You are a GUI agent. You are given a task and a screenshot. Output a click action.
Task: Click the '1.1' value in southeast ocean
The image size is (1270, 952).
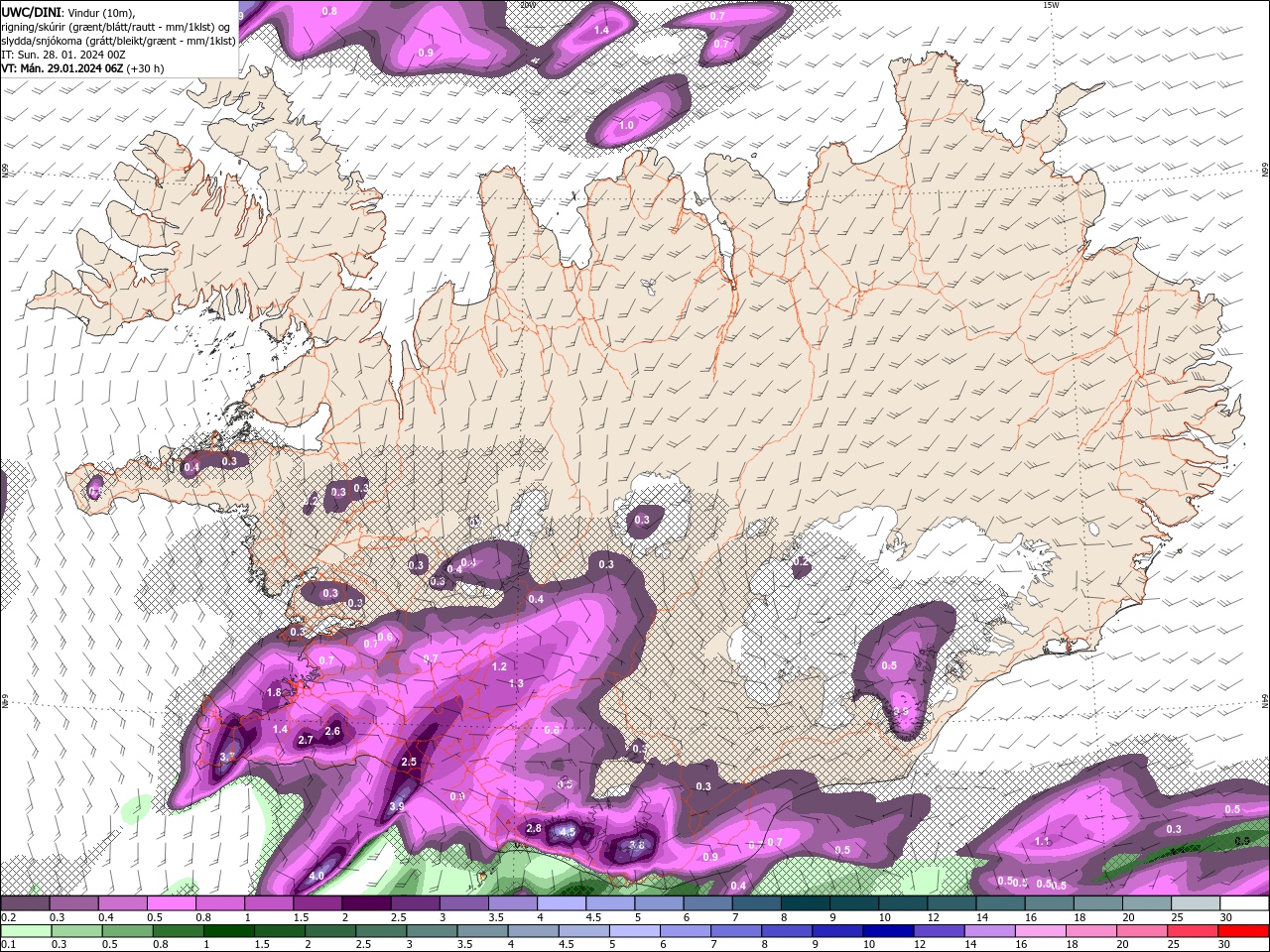1043,841
